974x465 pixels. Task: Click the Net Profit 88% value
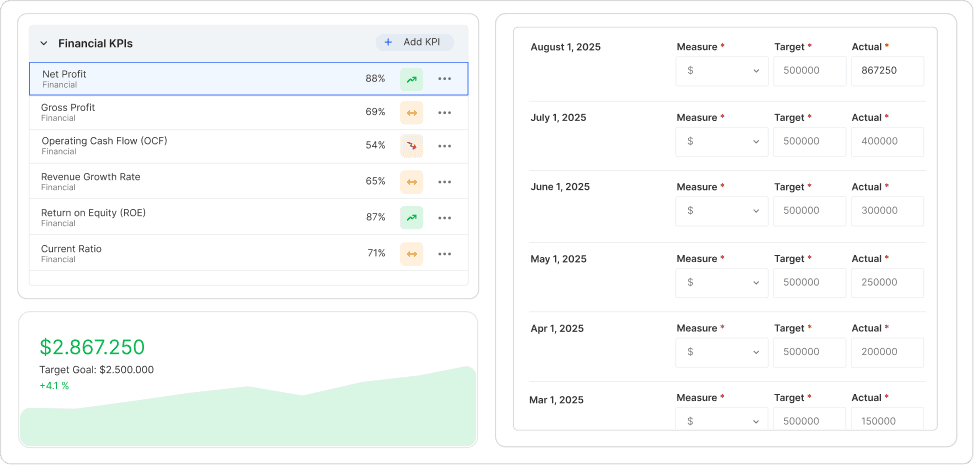point(375,79)
